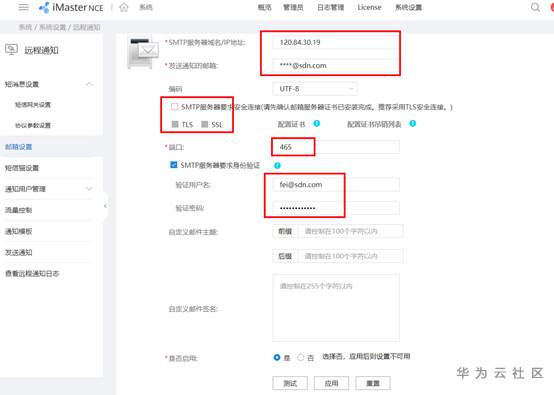The width and height of the screenshot is (554, 395).
Task: Focus the port field showing 465
Action: coord(336,147)
